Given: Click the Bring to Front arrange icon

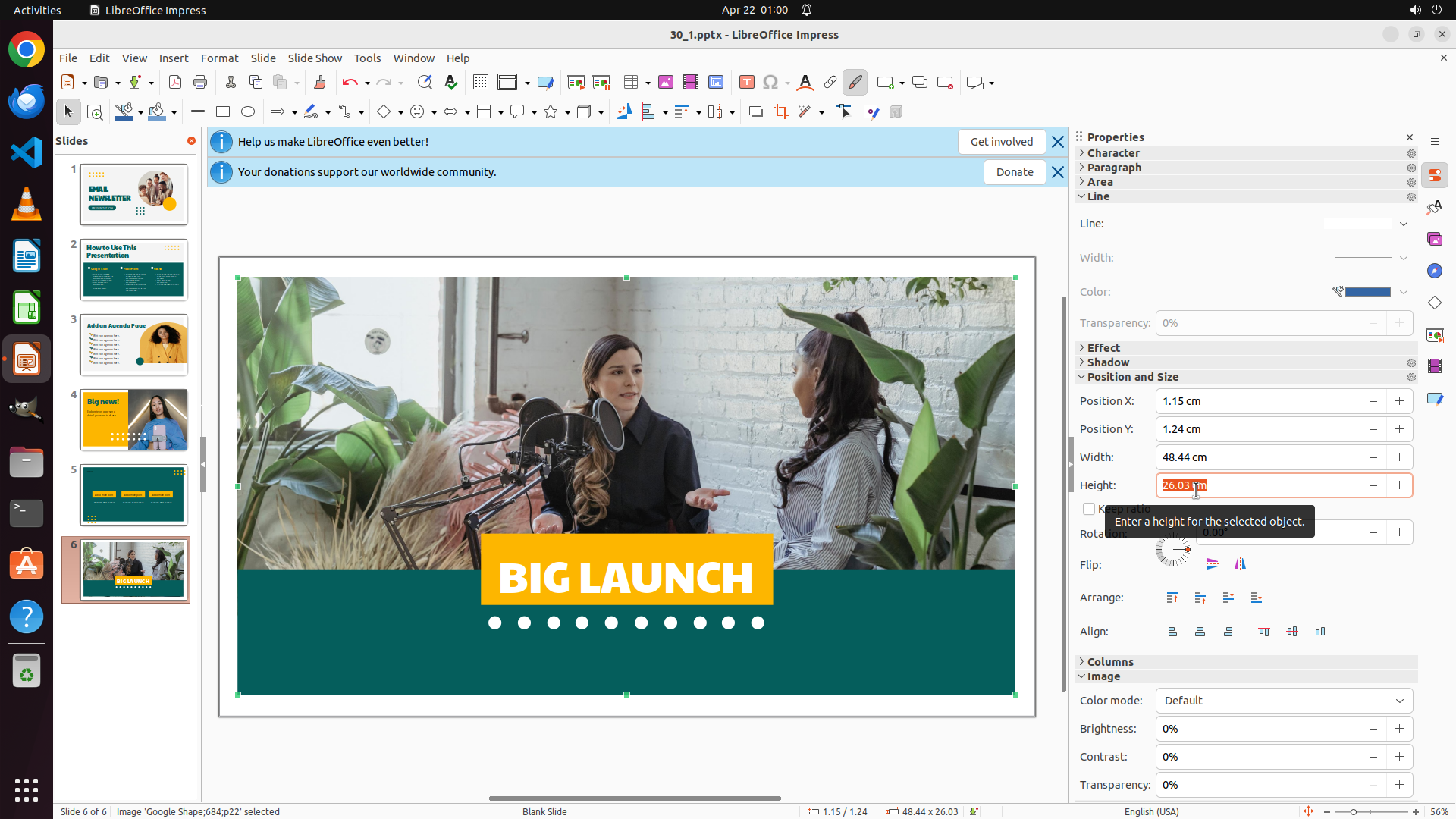Looking at the screenshot, I should [1172, 598].
